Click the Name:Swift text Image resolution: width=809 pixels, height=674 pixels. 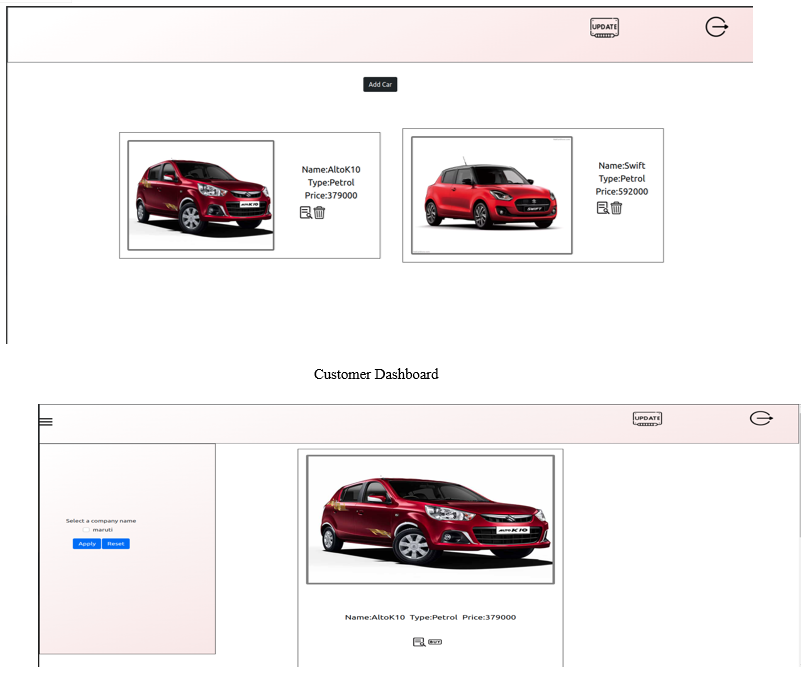tap(622, 166)
